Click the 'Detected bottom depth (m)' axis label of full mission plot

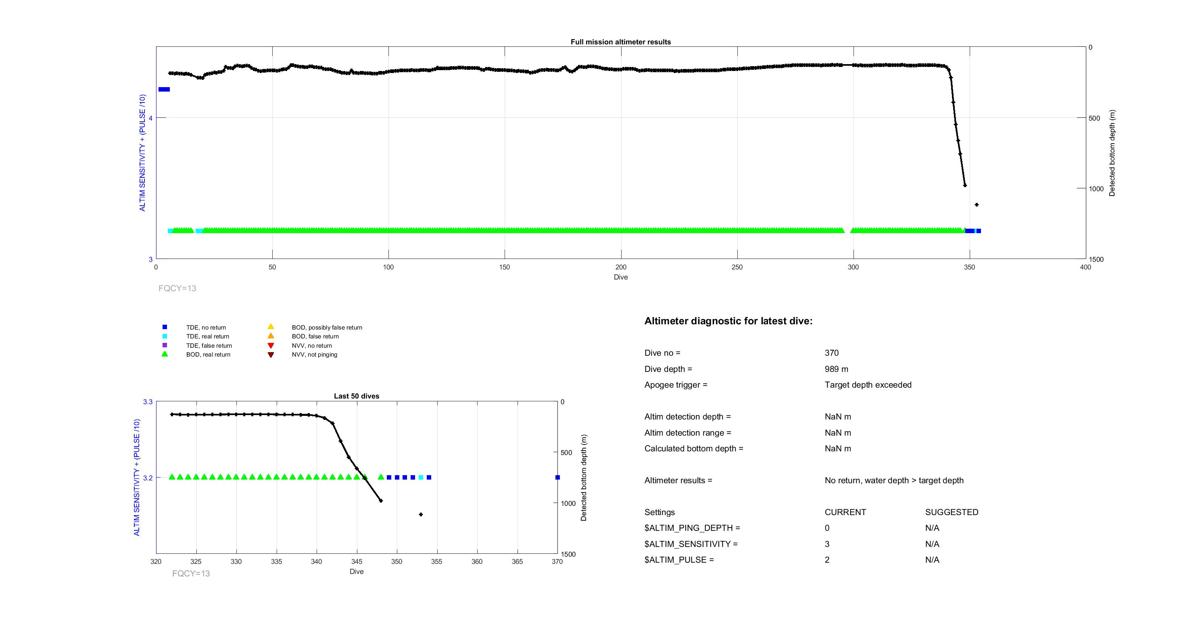tap(1113, 153)
